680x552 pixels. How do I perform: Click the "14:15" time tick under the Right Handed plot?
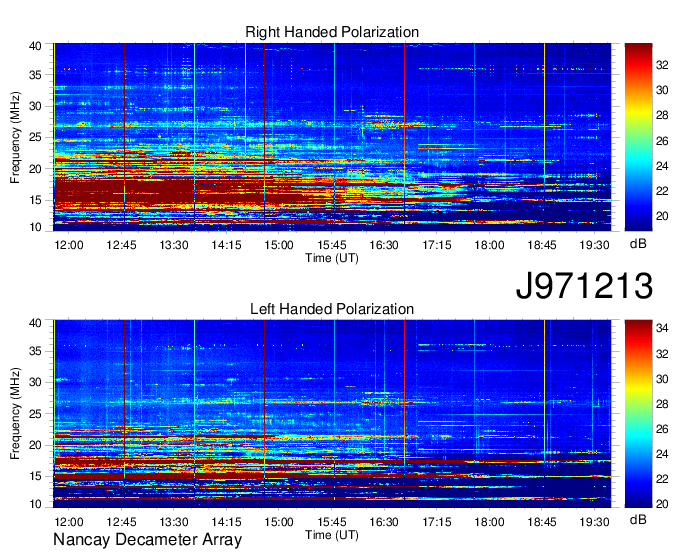tap(226, 245)
